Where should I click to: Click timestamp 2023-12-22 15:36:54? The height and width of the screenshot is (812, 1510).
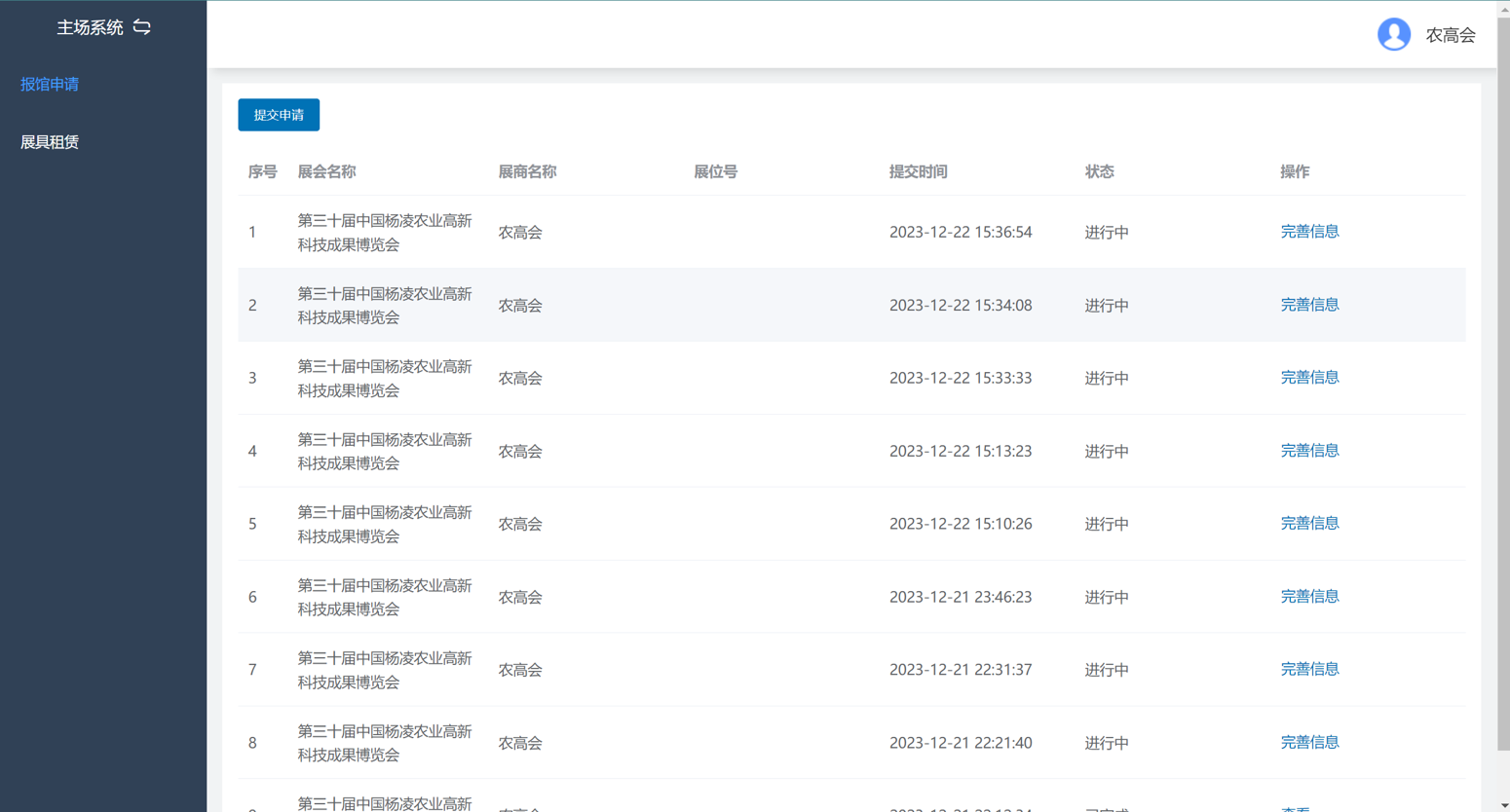(x=961, y=233)
